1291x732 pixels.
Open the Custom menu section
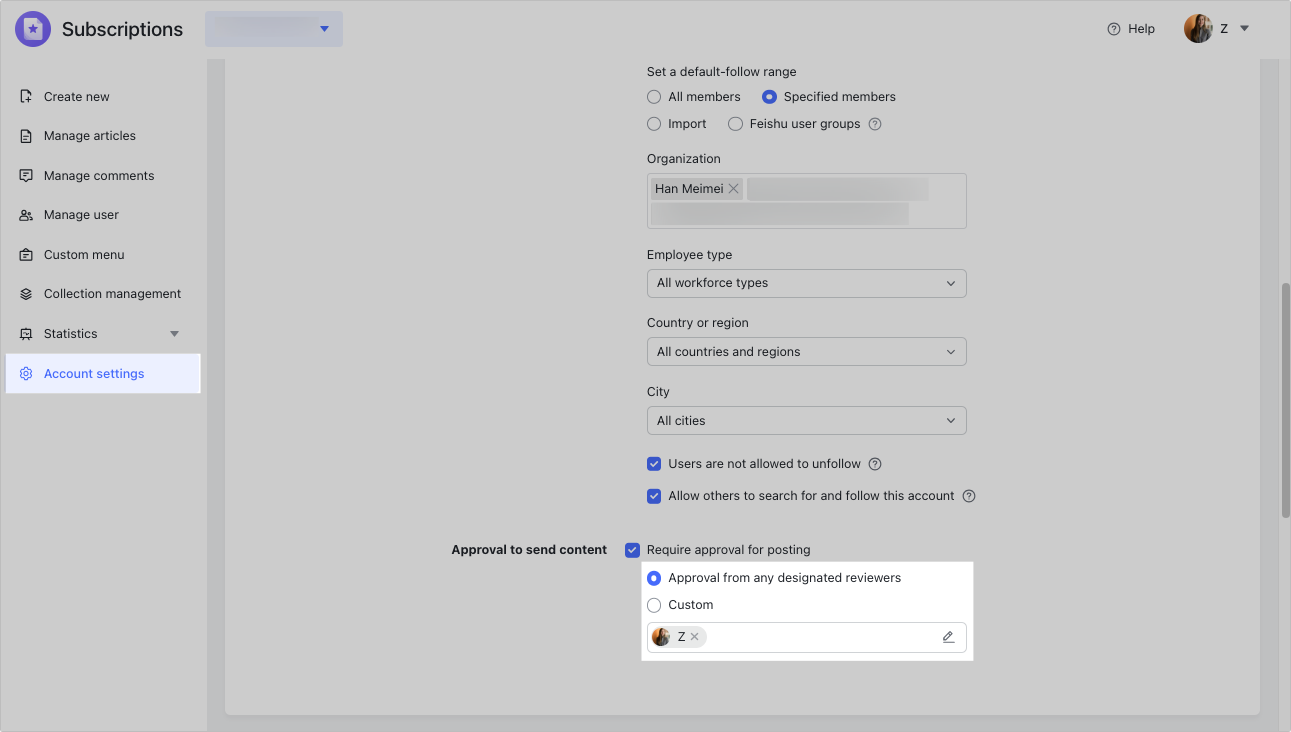coord(81,254)
